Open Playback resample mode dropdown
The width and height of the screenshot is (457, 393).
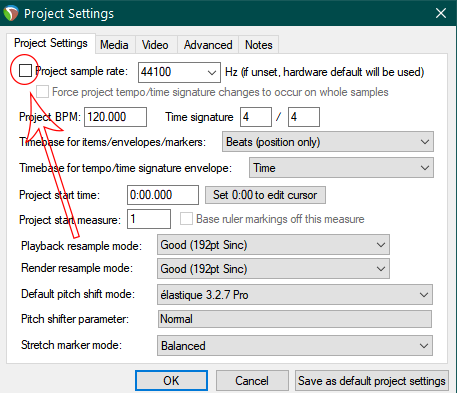tap(273, 245)
